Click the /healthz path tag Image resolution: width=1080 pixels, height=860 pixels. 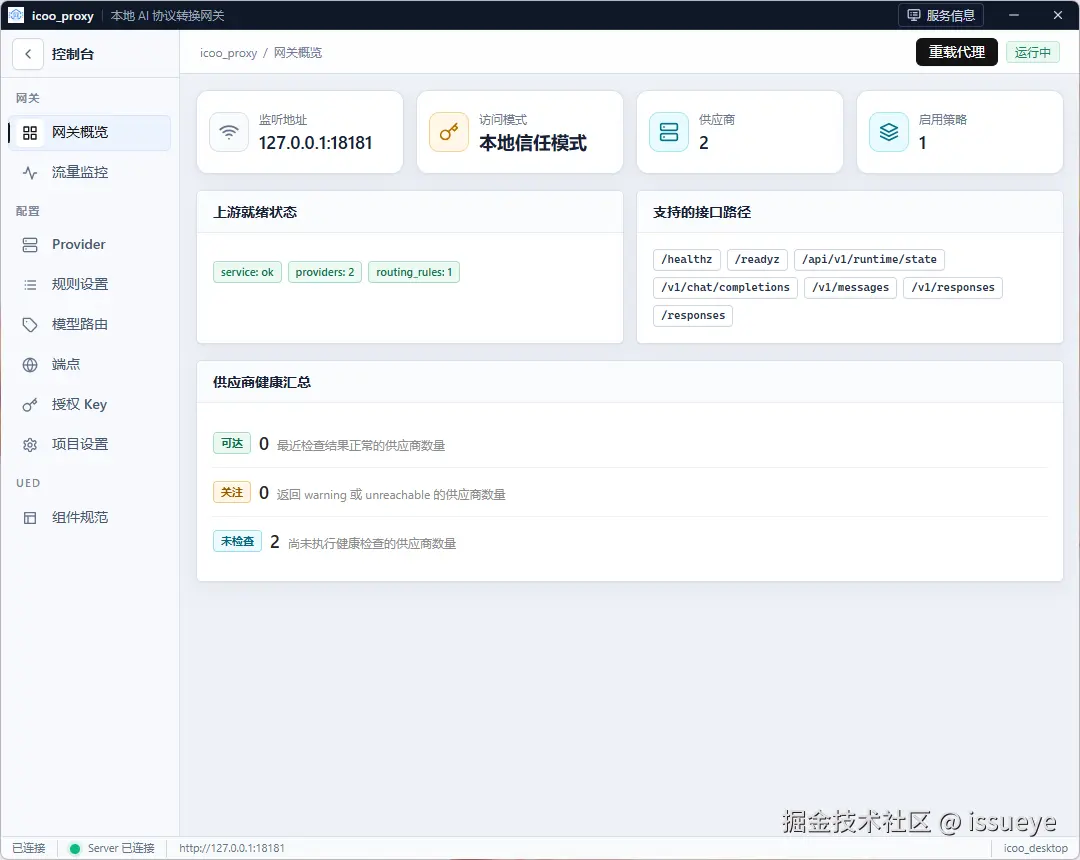coord(687,260)
